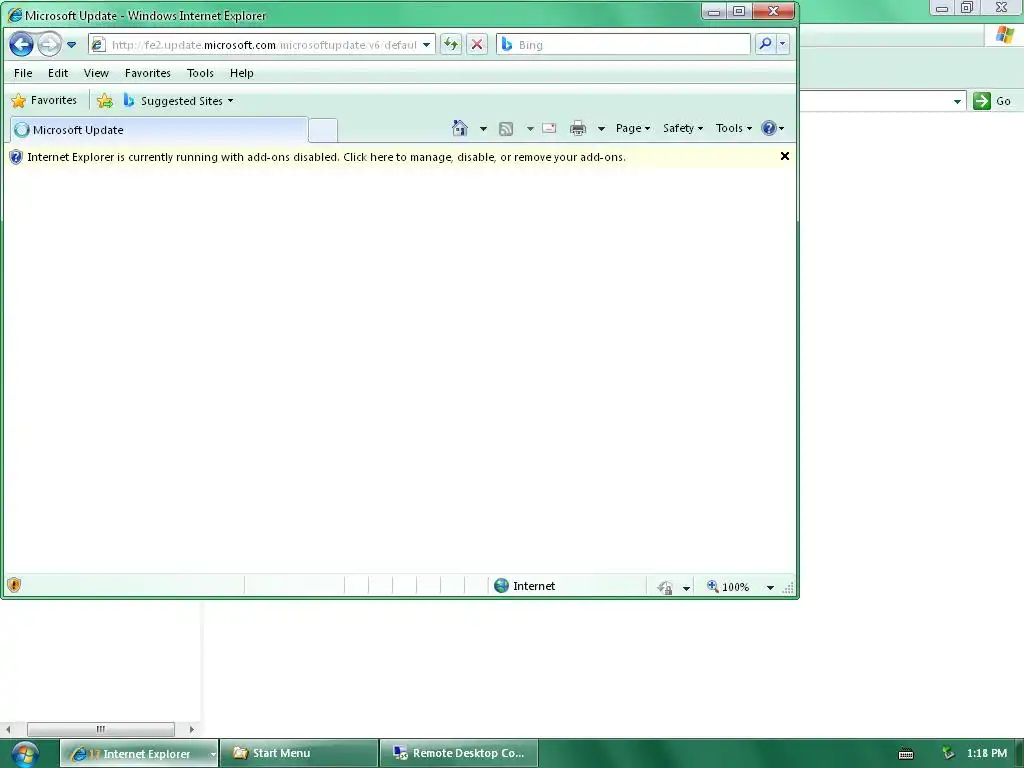This screenshot has height=768, width=1024.
Task: Click the blue Help question icon
Action: [773, 129]
